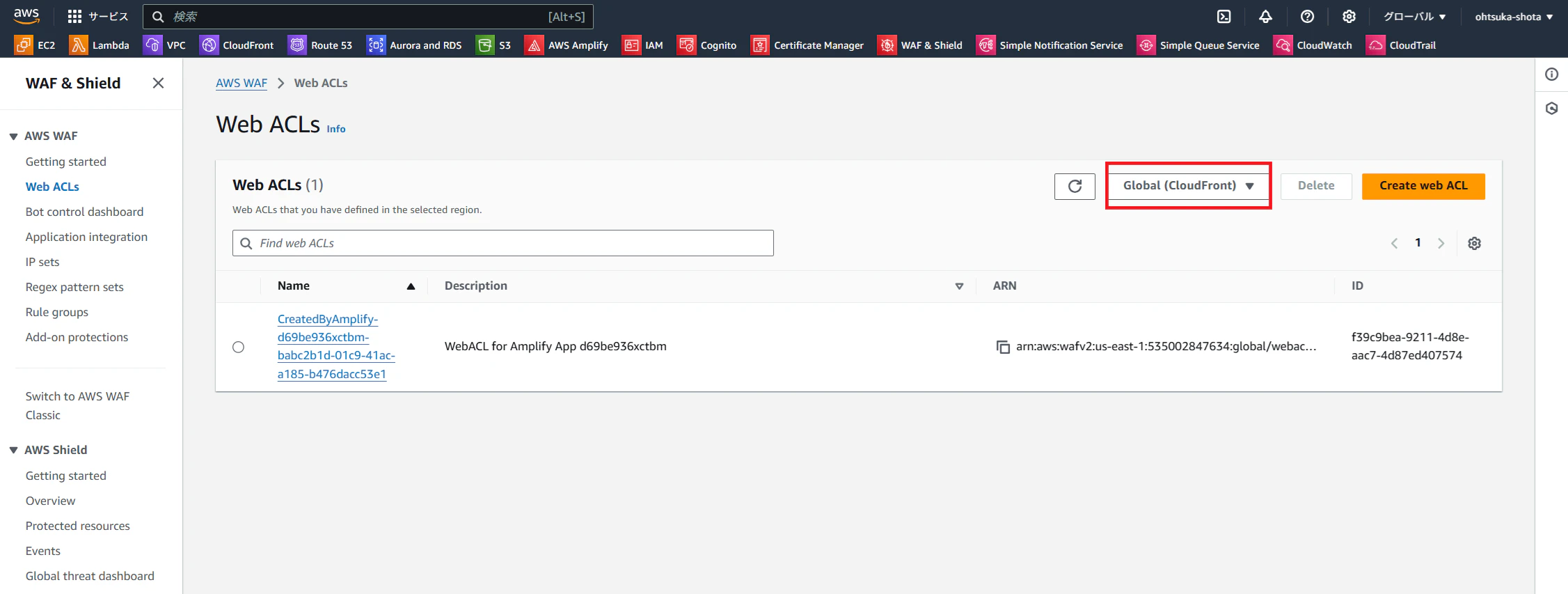Open the Route 53 shortcut
The image size is (1568, 594).
pos(321,45)
